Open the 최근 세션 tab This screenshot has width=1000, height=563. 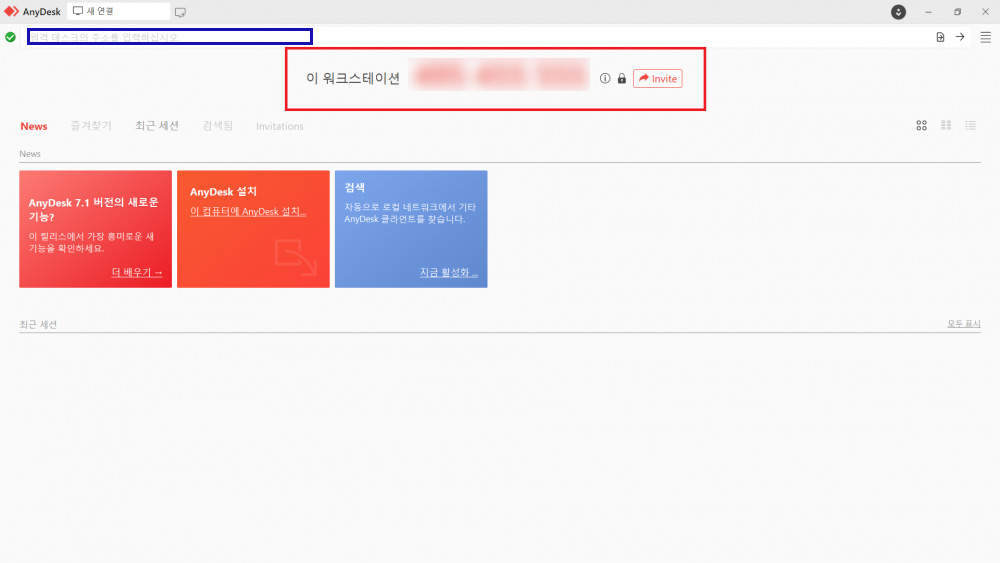(157, 126)
